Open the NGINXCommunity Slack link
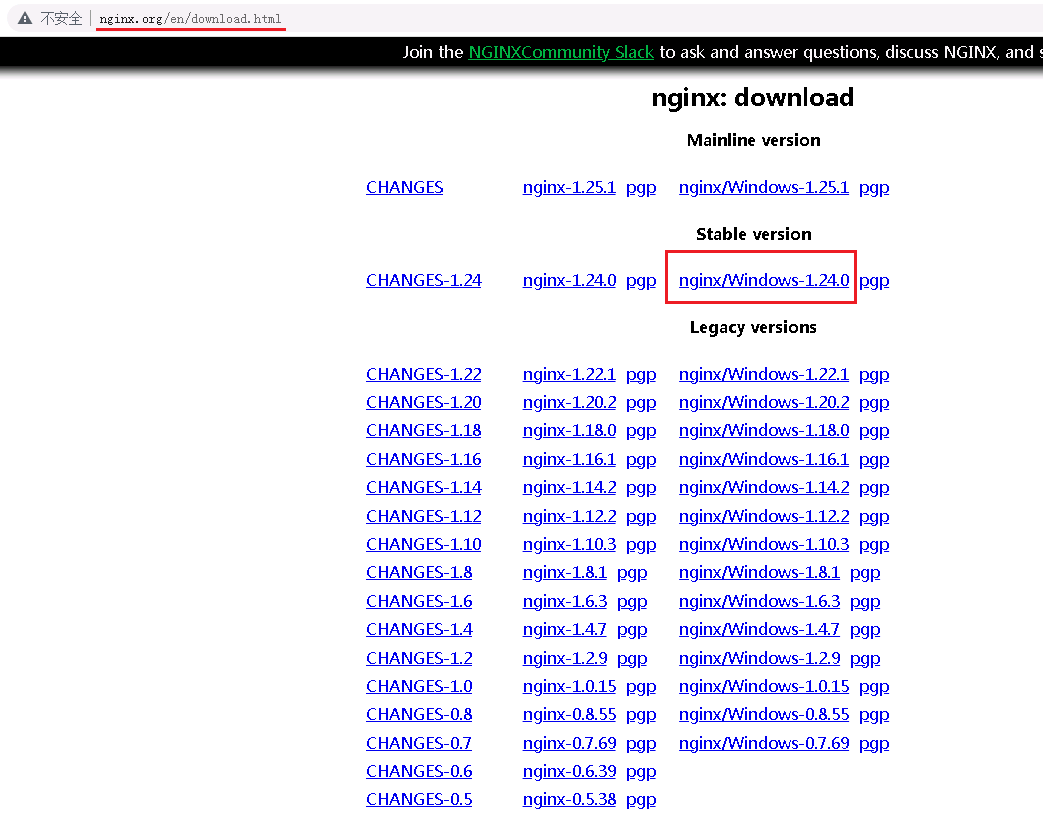This screenshot has height=822, width=1043. click(561, 52)
